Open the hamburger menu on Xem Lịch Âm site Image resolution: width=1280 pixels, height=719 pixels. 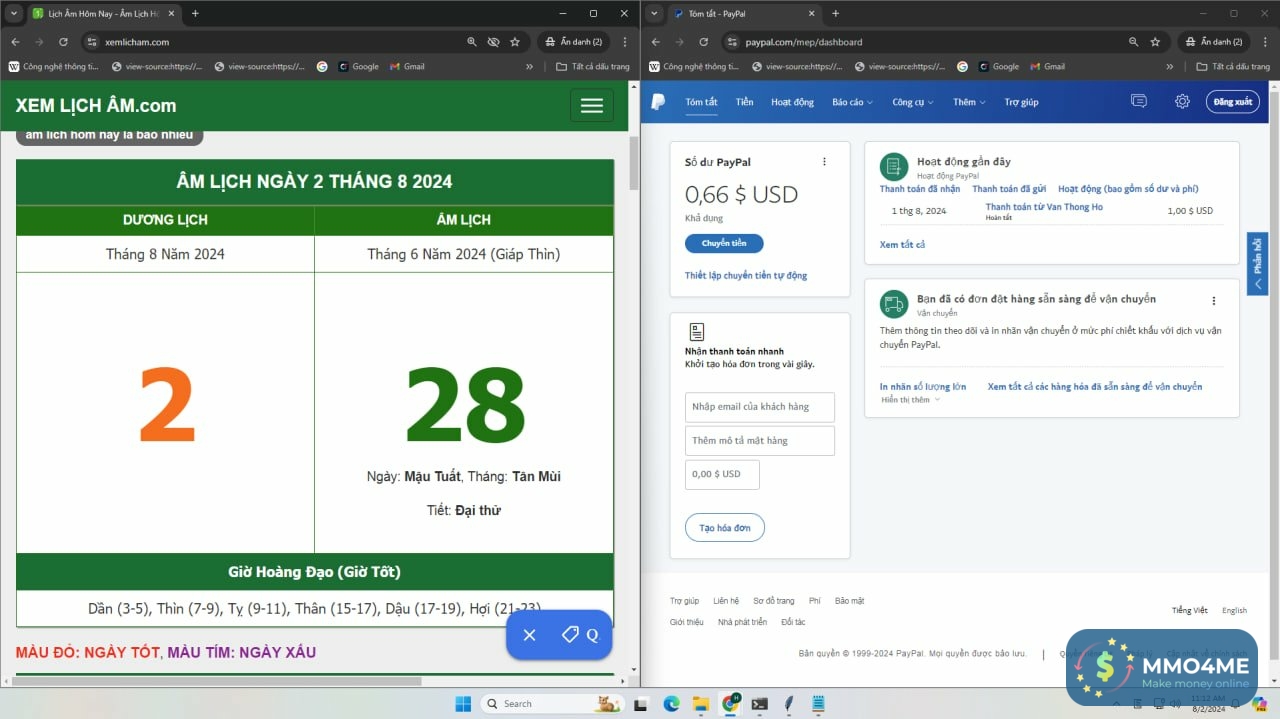tap(592, 106)
